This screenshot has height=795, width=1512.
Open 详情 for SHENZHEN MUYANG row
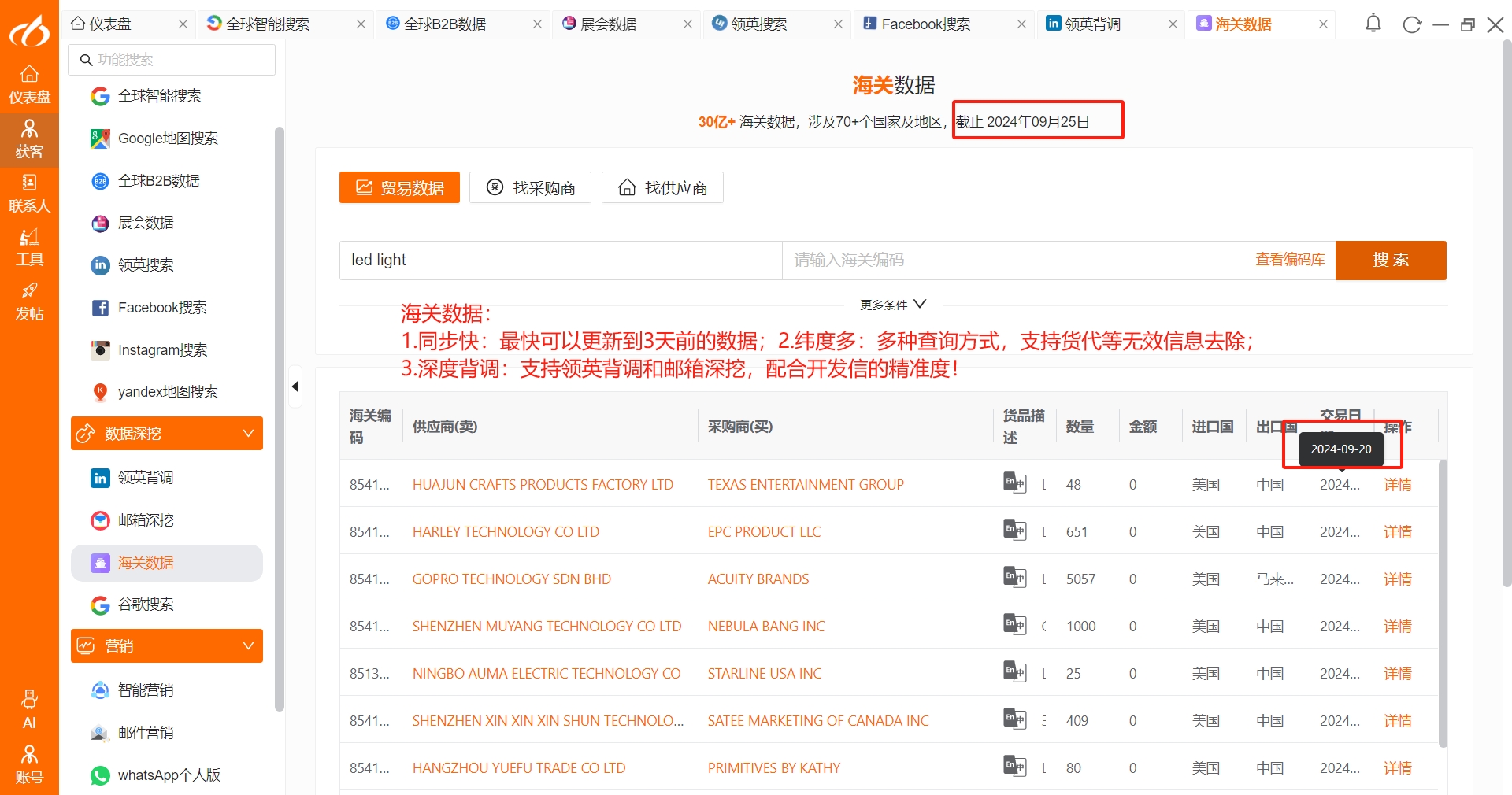pos(1398,627)
